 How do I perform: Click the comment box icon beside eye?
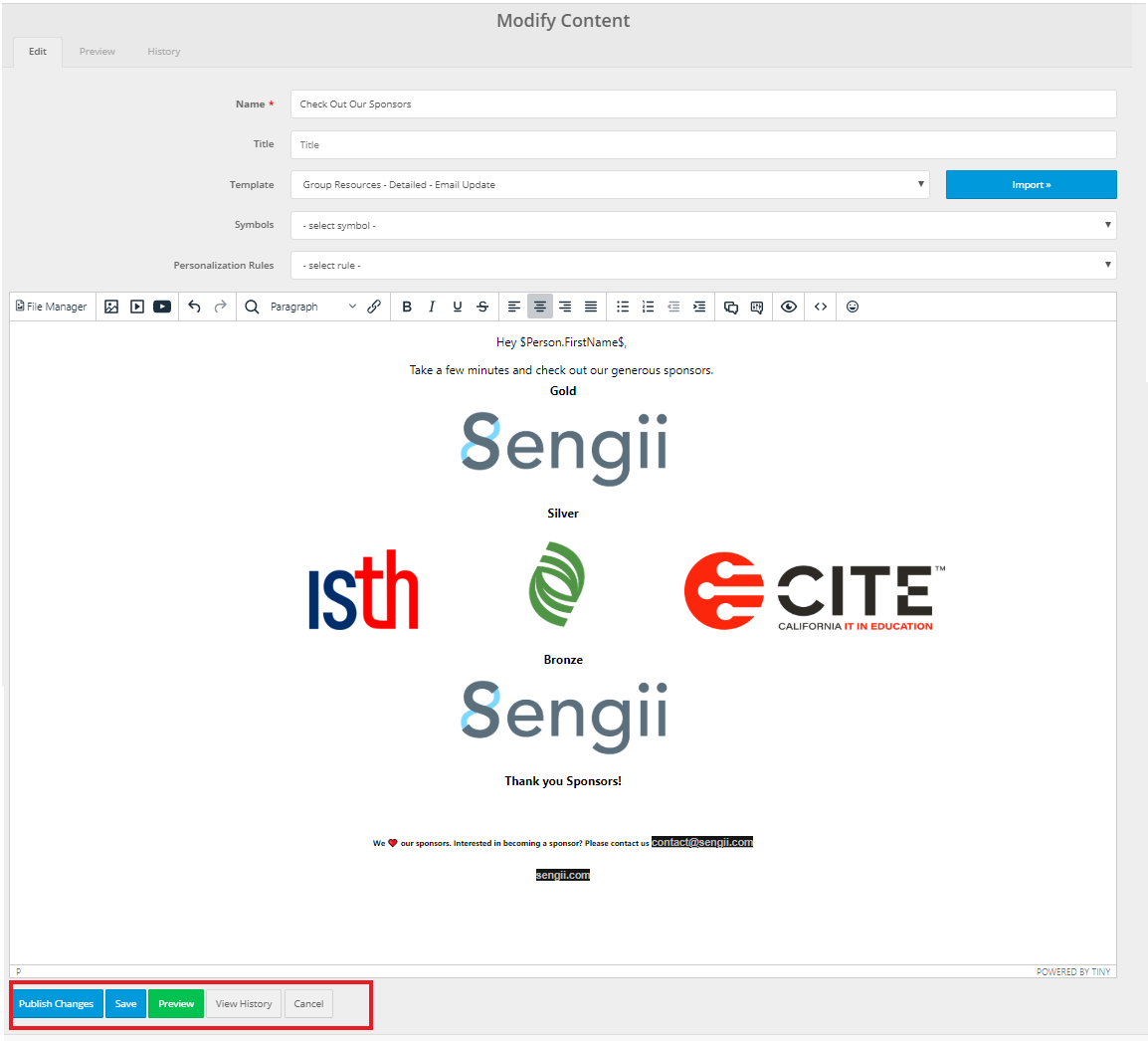tap(757, 307)
